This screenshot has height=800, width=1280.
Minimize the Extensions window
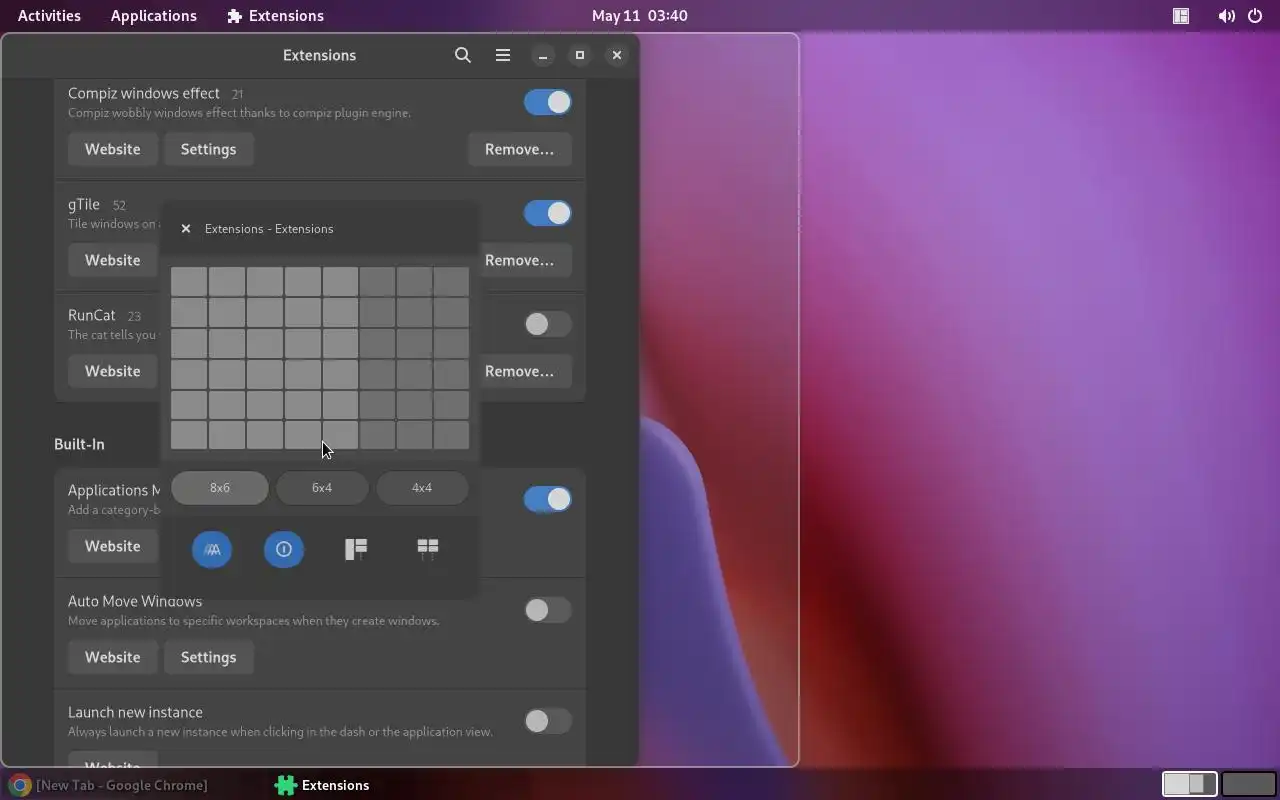click(x=543, y=55)
